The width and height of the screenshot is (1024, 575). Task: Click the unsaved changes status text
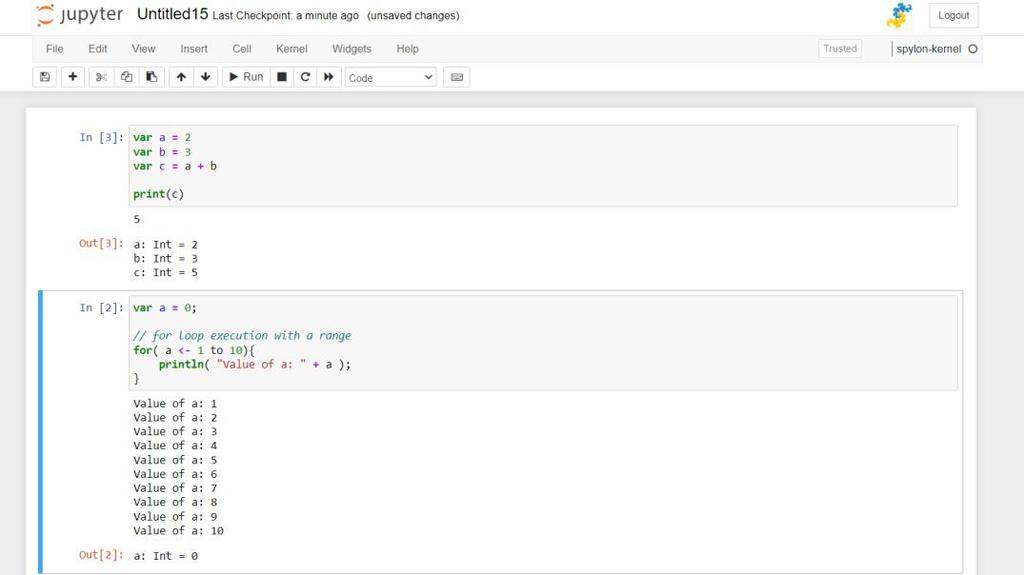[413, 16]
